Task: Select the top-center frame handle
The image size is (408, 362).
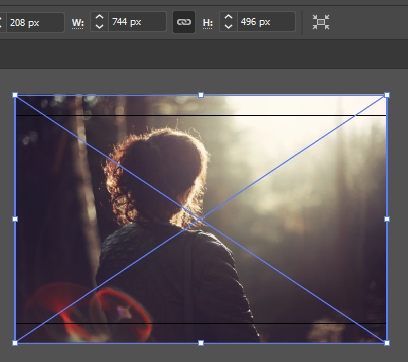Action: 201,95
